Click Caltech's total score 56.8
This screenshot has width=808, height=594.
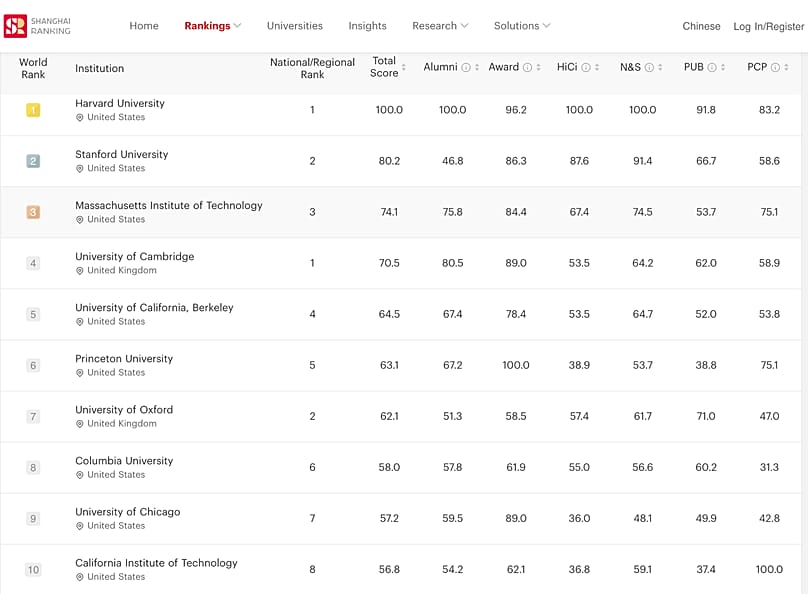[389, 569]
